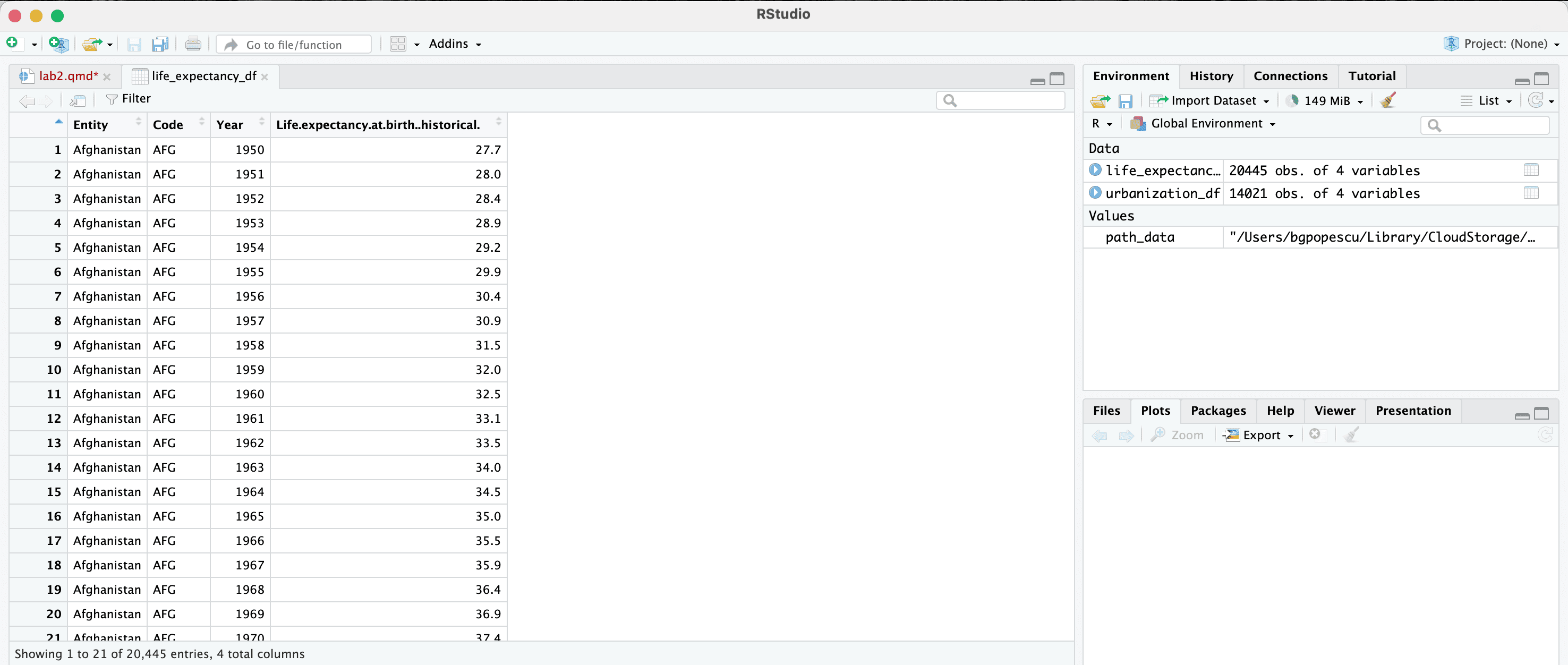The image size is (1568, 665).
Task: Switch to the History tab
Action: [x=1211, y=76]
